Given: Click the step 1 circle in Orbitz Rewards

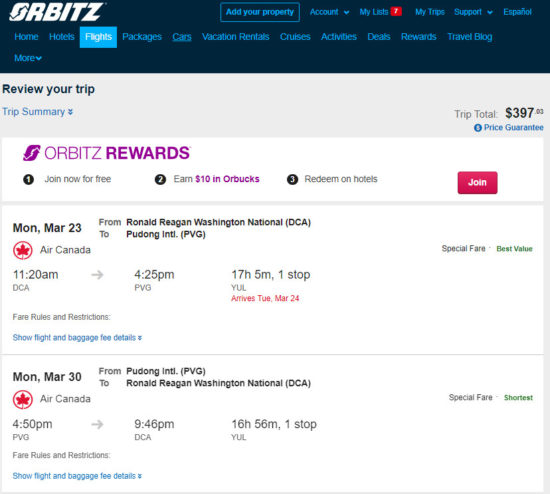Looking at the screenshot, I should (x=28, y=180).
